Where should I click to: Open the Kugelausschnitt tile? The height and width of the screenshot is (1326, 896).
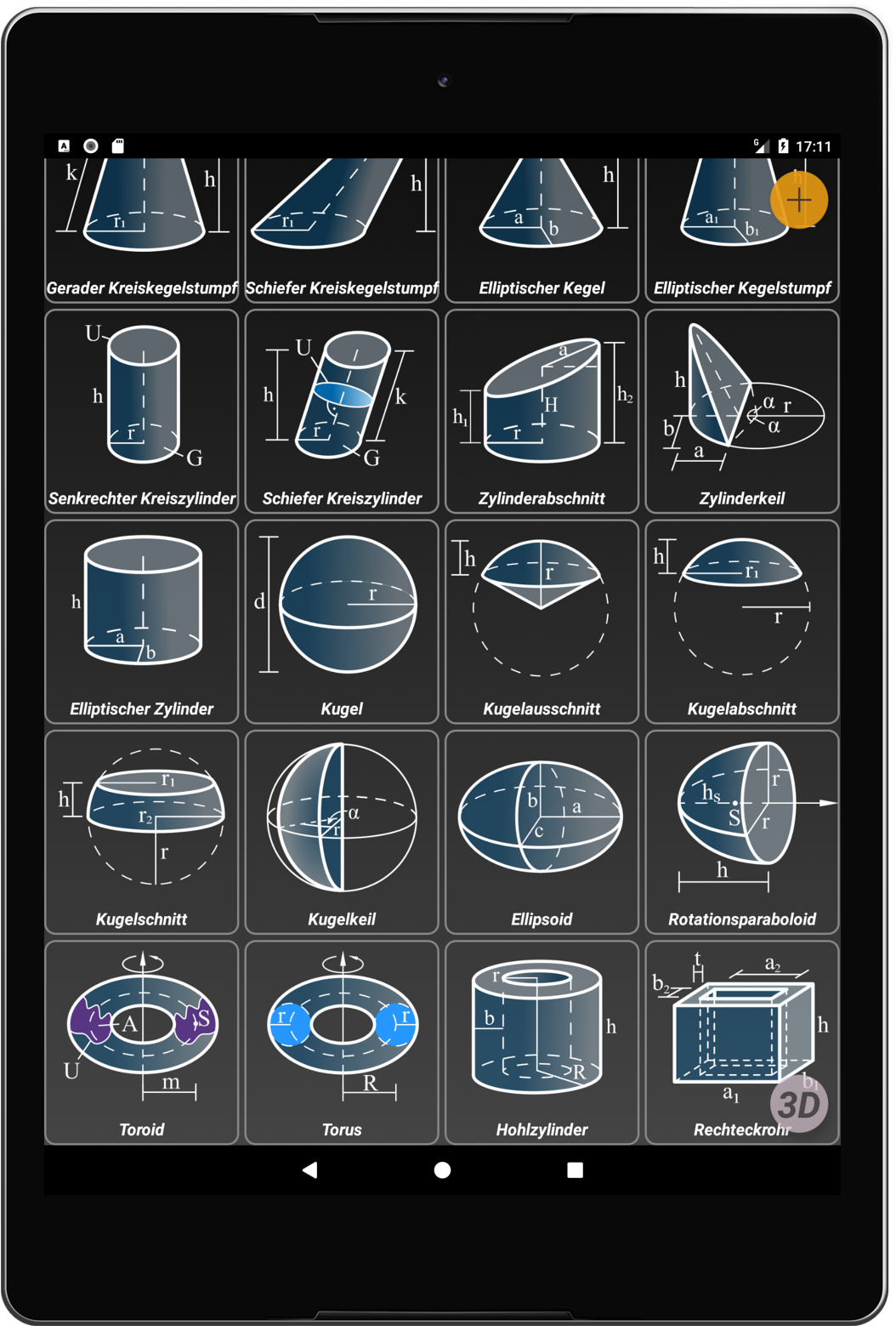pos(542,622)
